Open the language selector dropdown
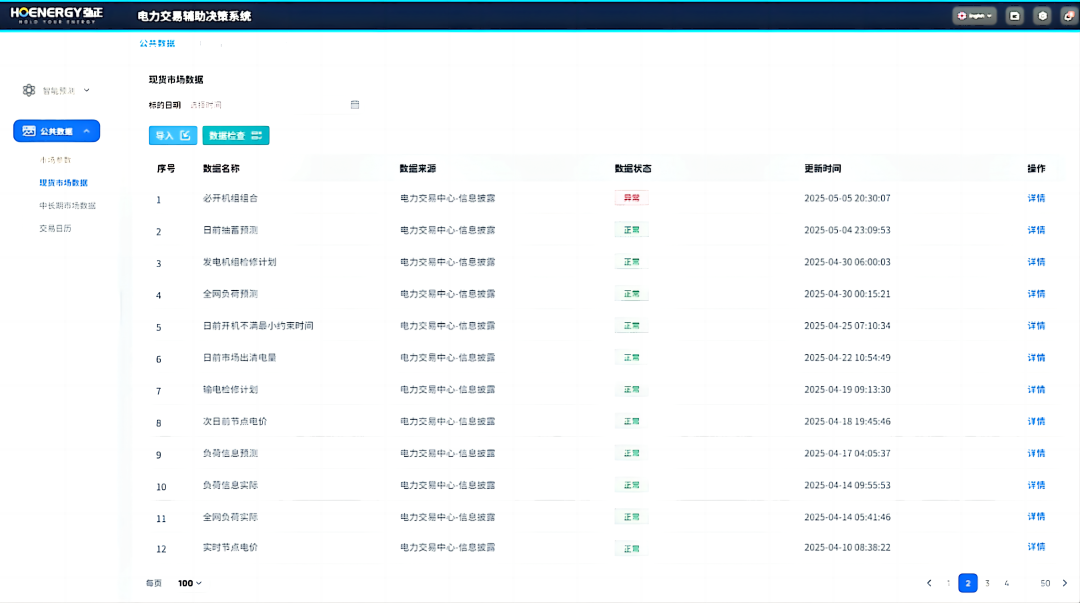1080x603 pixels. pyautogui.click(x=974, y=16)
